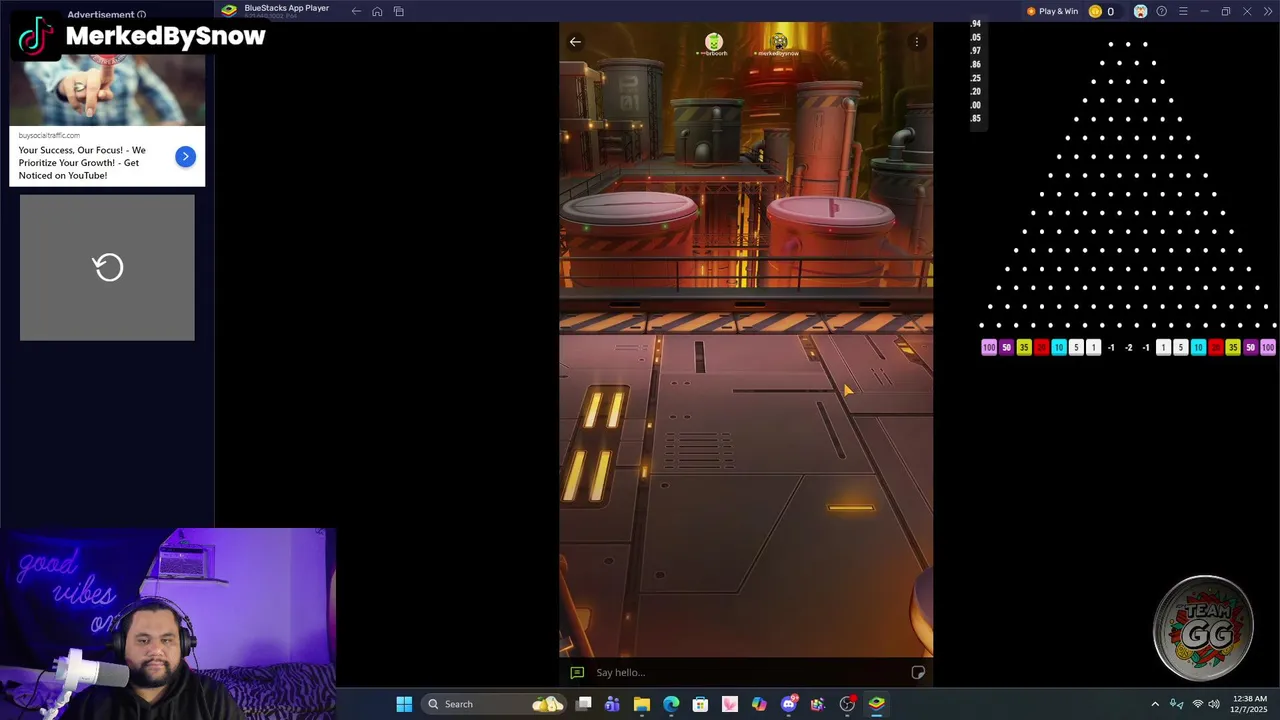This screenshot has width=1280, height=720.
Task: Open the Play & Win rewards
Action: click(1052, 11)
